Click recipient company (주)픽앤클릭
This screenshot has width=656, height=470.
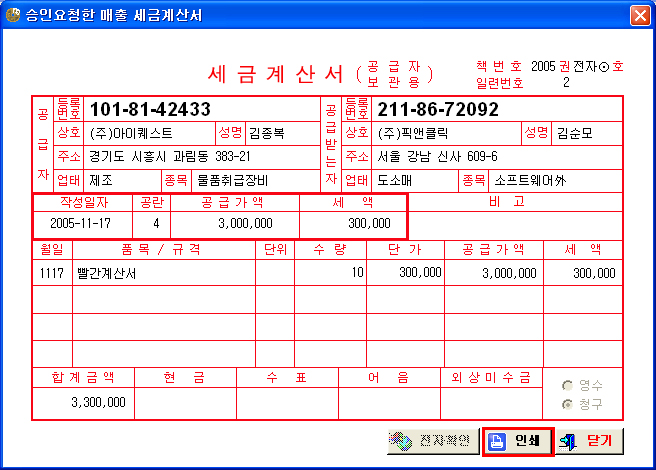click(413, 134)
